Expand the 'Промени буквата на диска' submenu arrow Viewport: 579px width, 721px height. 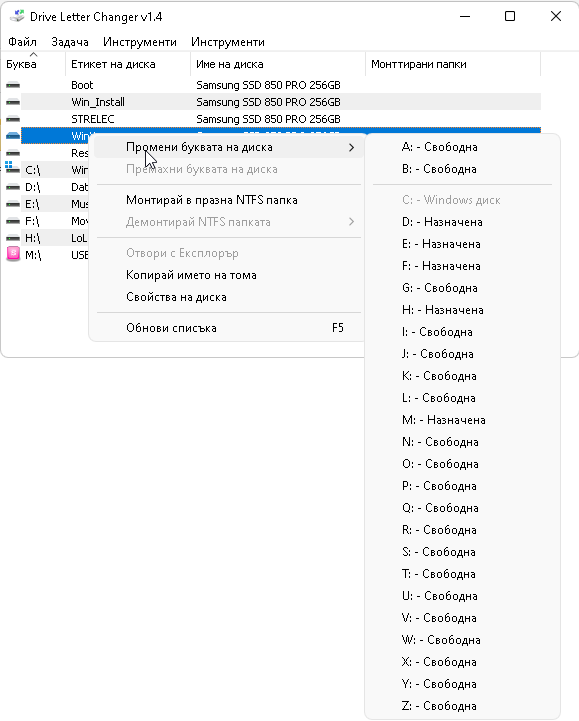click(x=351, y=148)
